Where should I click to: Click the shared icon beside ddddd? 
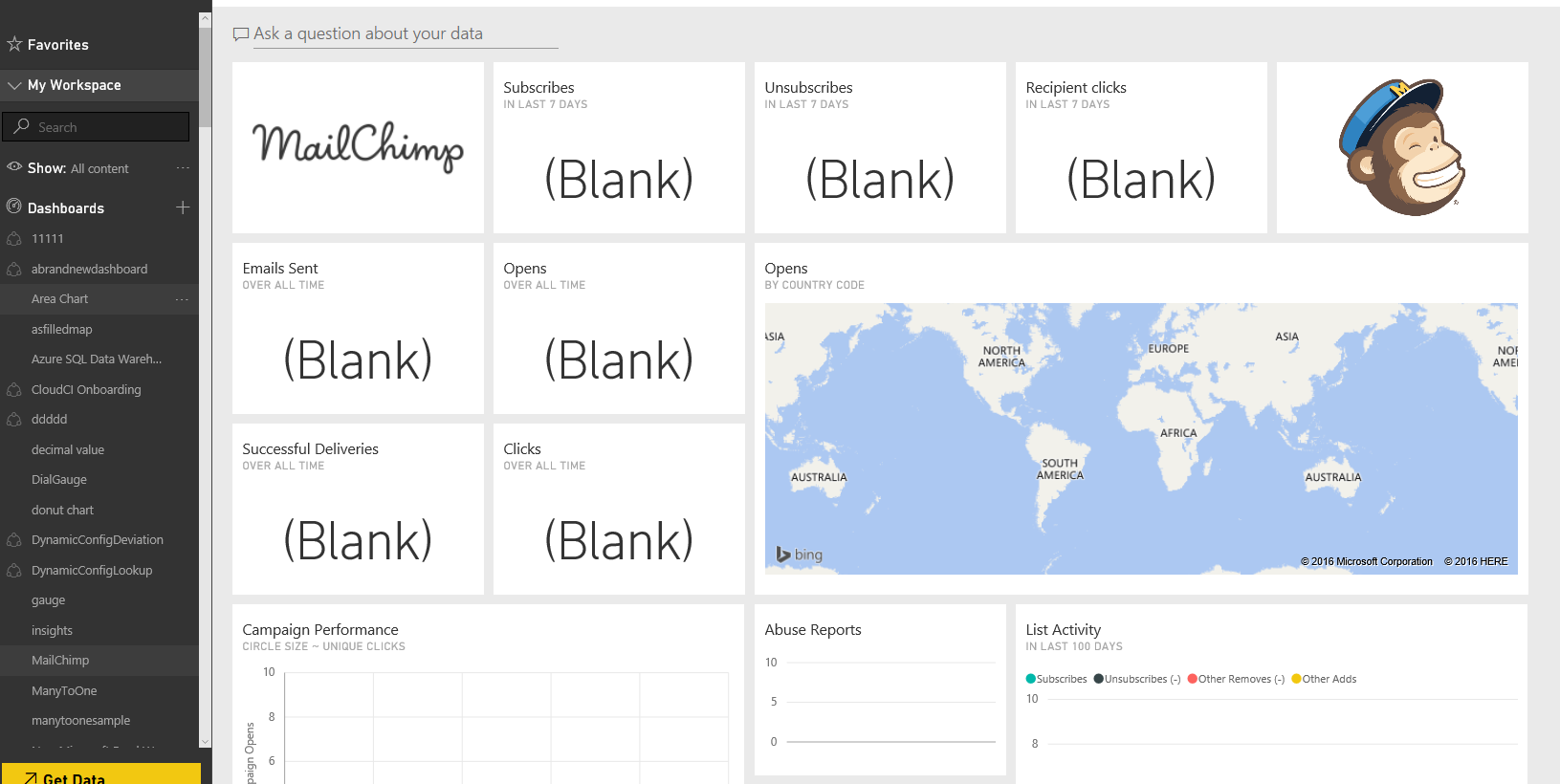(x=14, y=419)
